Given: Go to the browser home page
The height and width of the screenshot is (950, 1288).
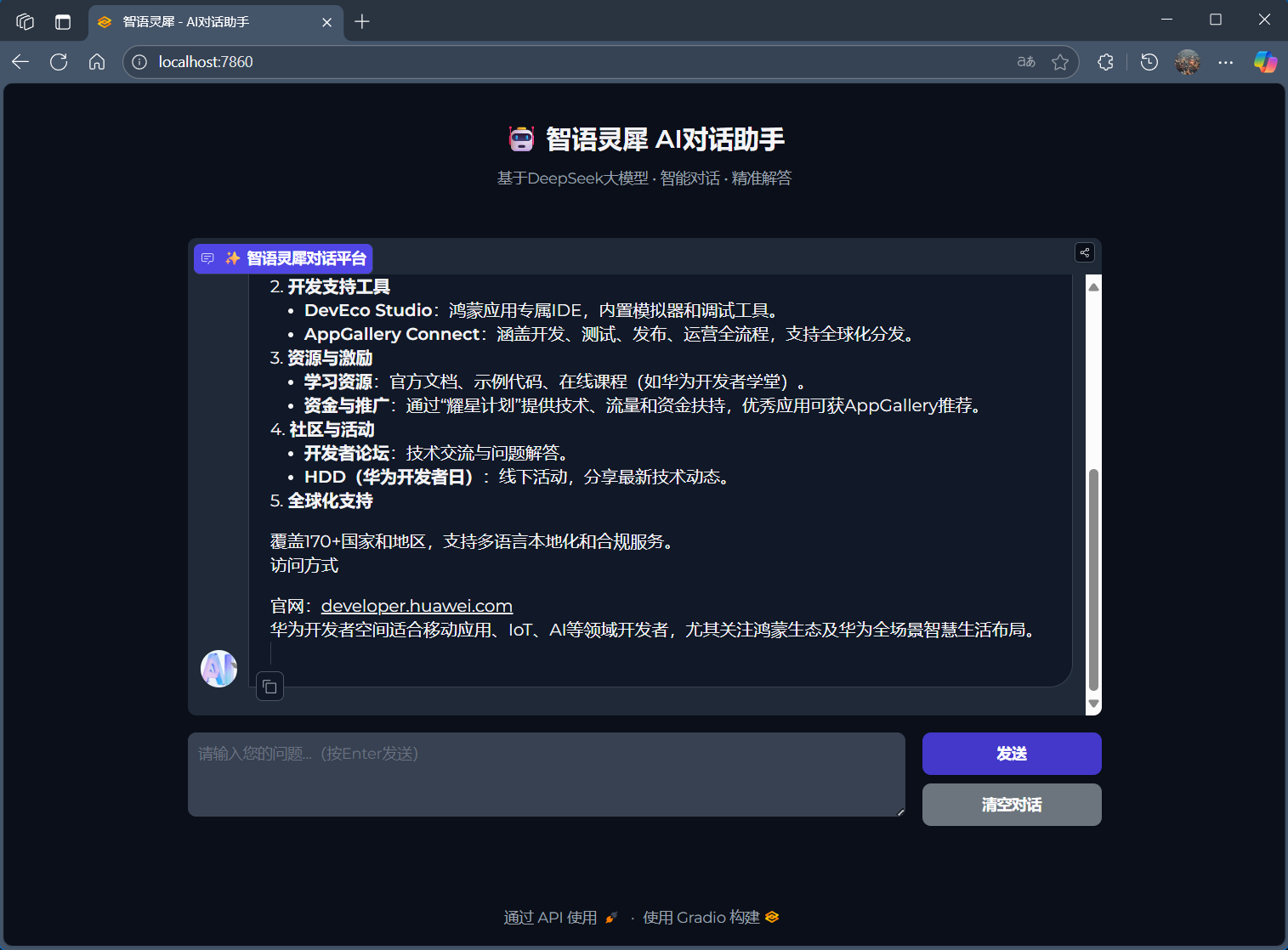Looking at the screenshot, I should (97, 61).
